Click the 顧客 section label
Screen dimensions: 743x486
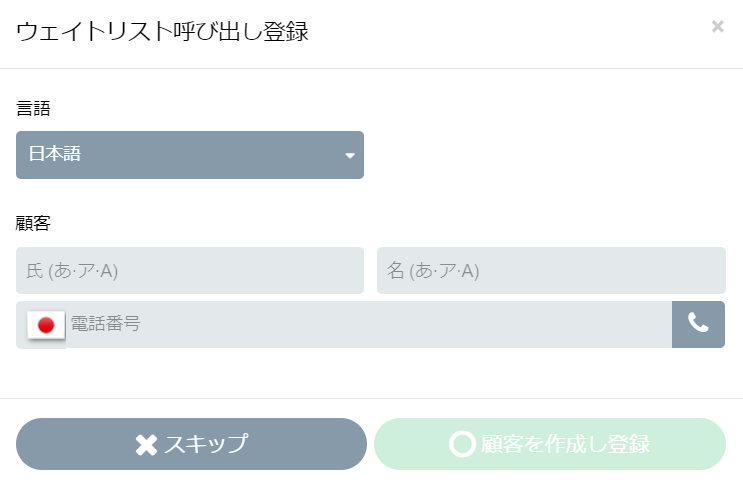tap(33, 223)
